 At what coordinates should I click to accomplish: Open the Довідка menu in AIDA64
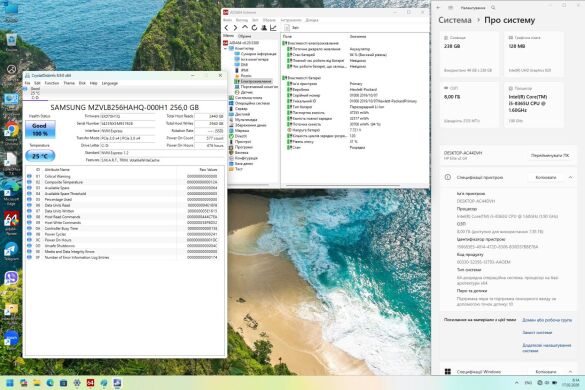tap(312, 20)
